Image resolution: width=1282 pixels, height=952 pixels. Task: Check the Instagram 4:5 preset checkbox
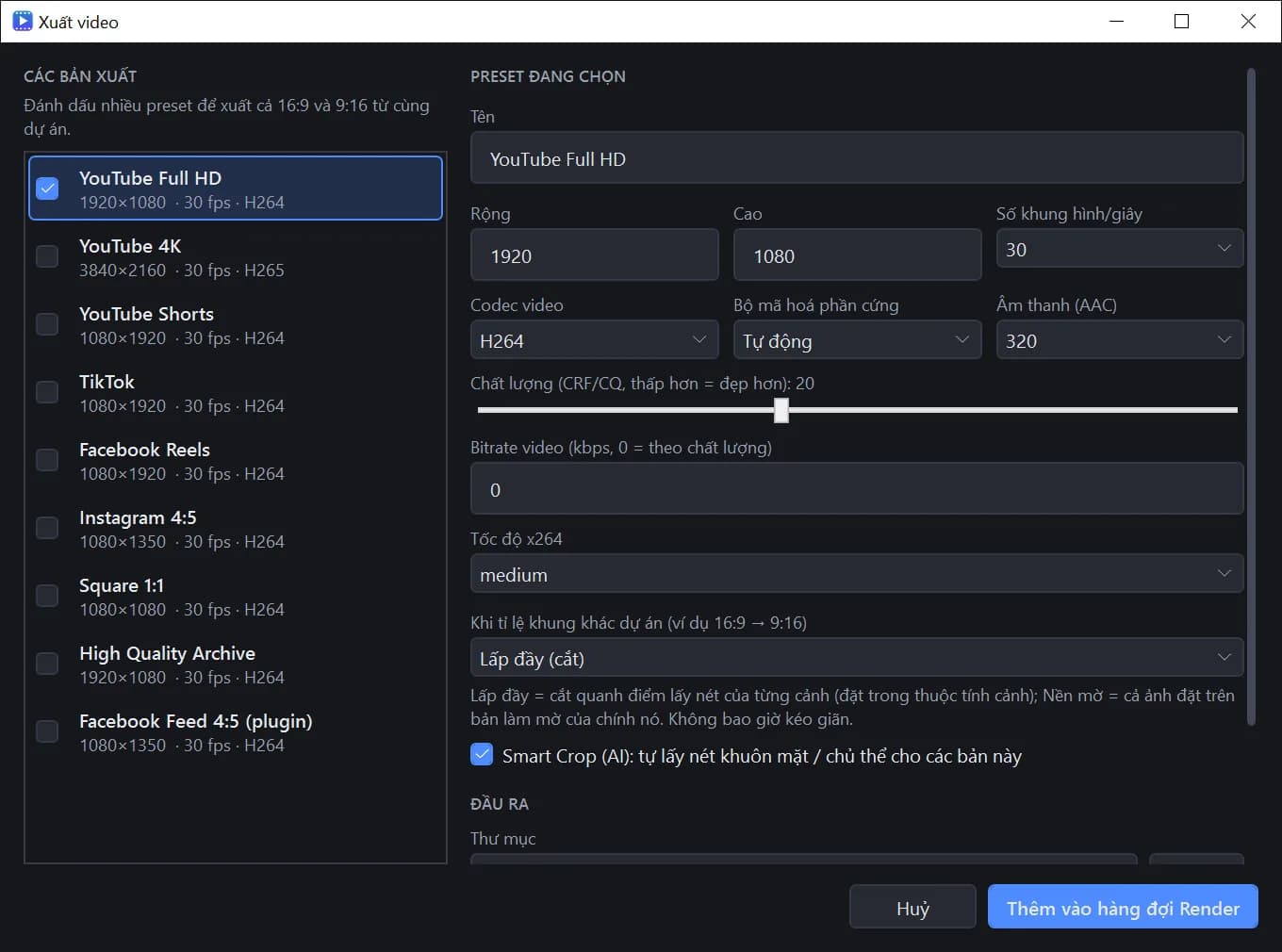(47, 527)
